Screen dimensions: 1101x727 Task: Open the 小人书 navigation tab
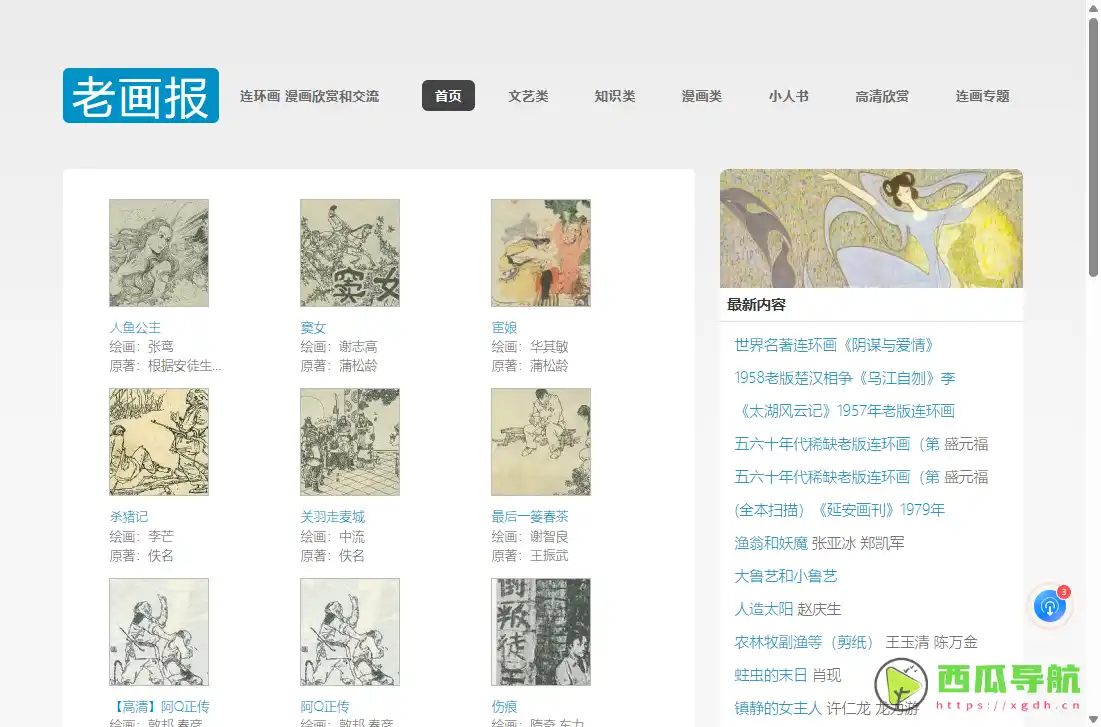[x=789, y=96]
